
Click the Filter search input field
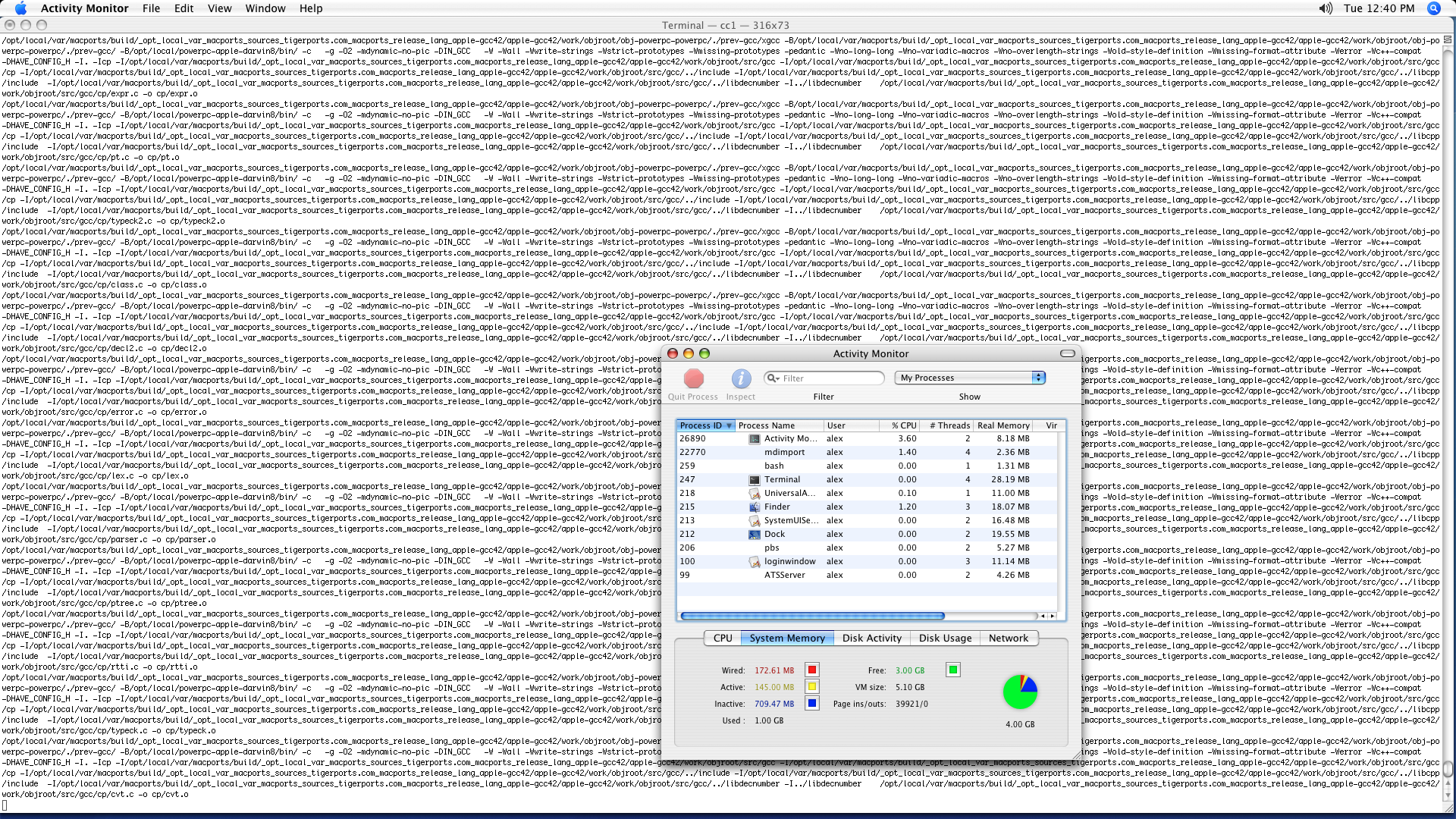[x=824, y=378]
